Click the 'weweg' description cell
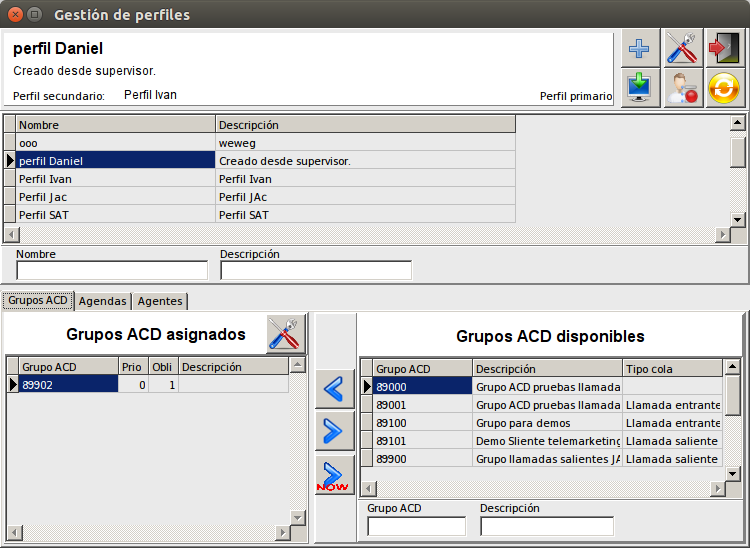Screen dimensions: 750x548 pos(365,143)
